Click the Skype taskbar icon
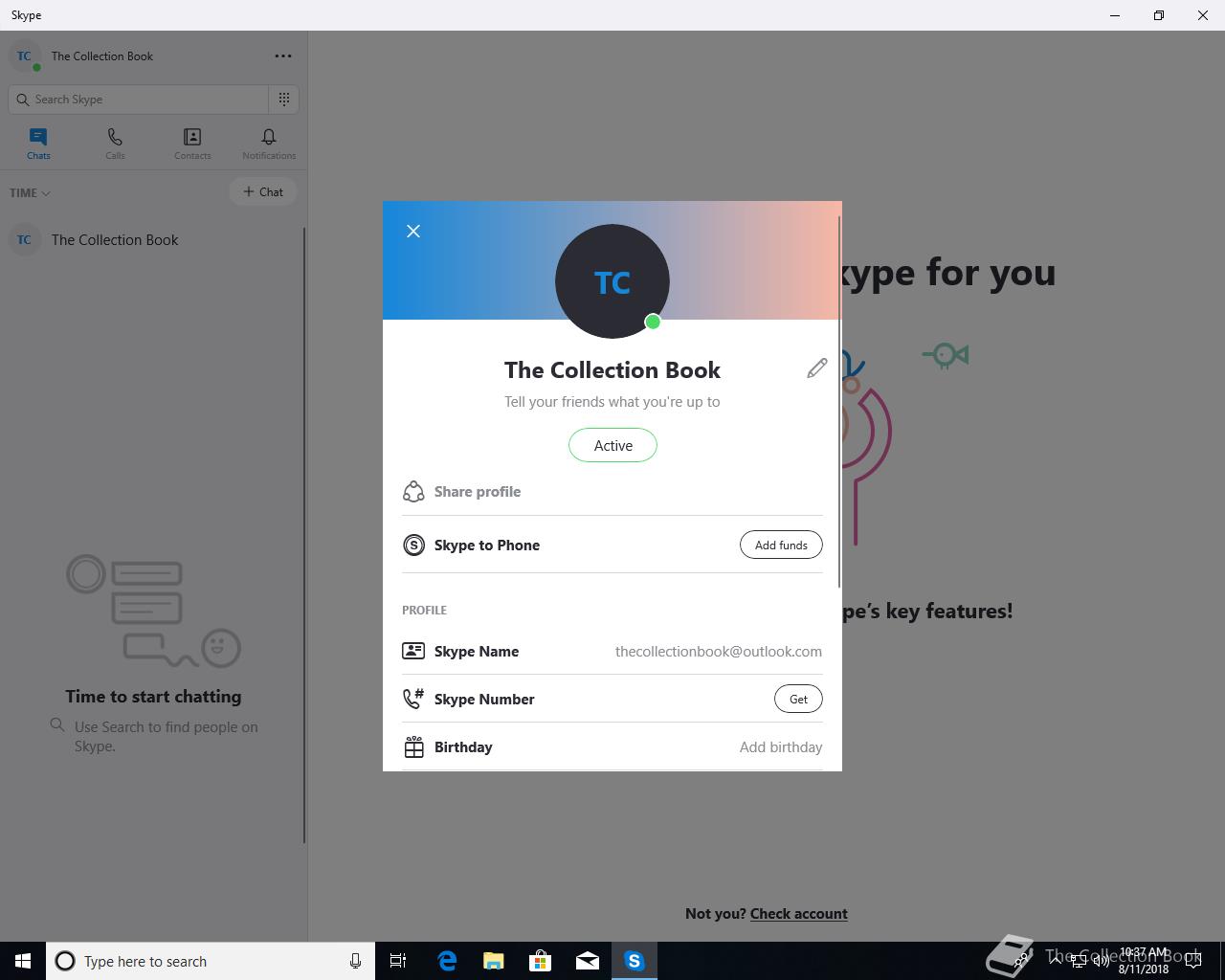The height and width of the screenshot is (980, 1225). coord(635,961)
